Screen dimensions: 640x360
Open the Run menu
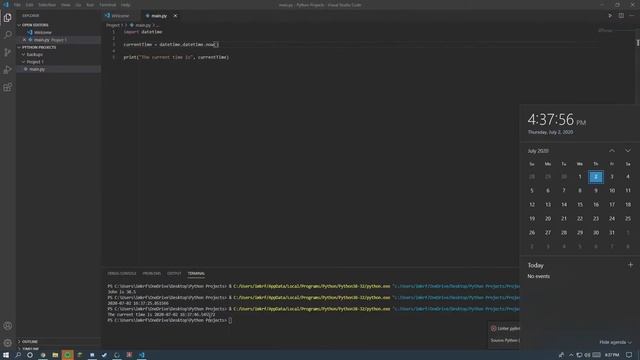90,5
